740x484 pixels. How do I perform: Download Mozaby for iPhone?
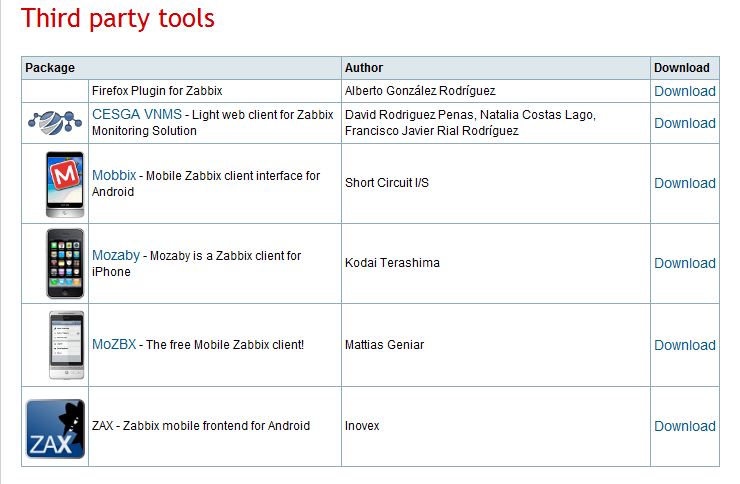pos(684,263)
